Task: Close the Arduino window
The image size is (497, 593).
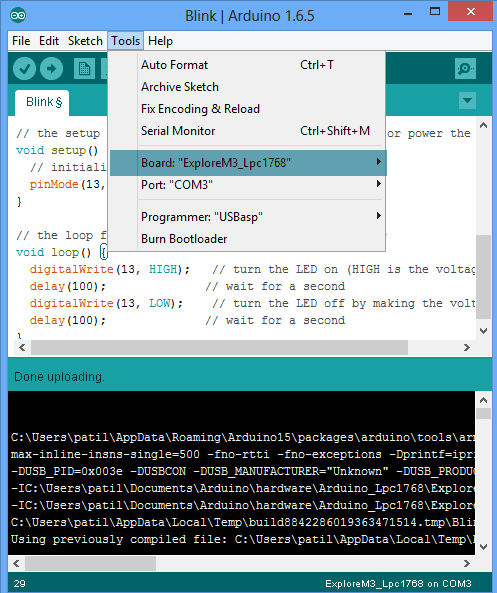Action: coord(471,11)
